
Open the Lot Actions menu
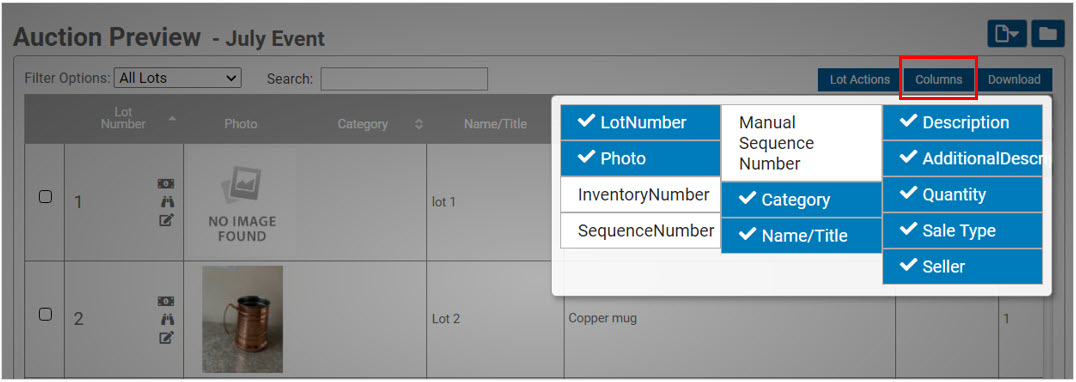859,80
